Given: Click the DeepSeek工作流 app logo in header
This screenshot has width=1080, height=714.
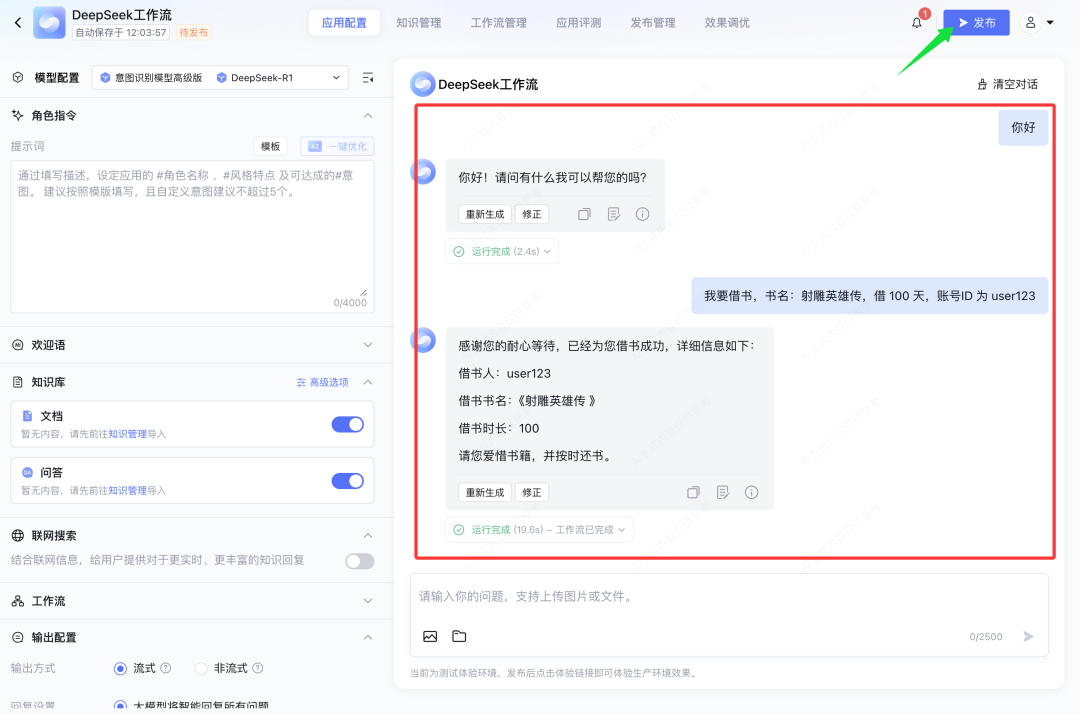Looking at the screenshot, I should click(49, 23).
